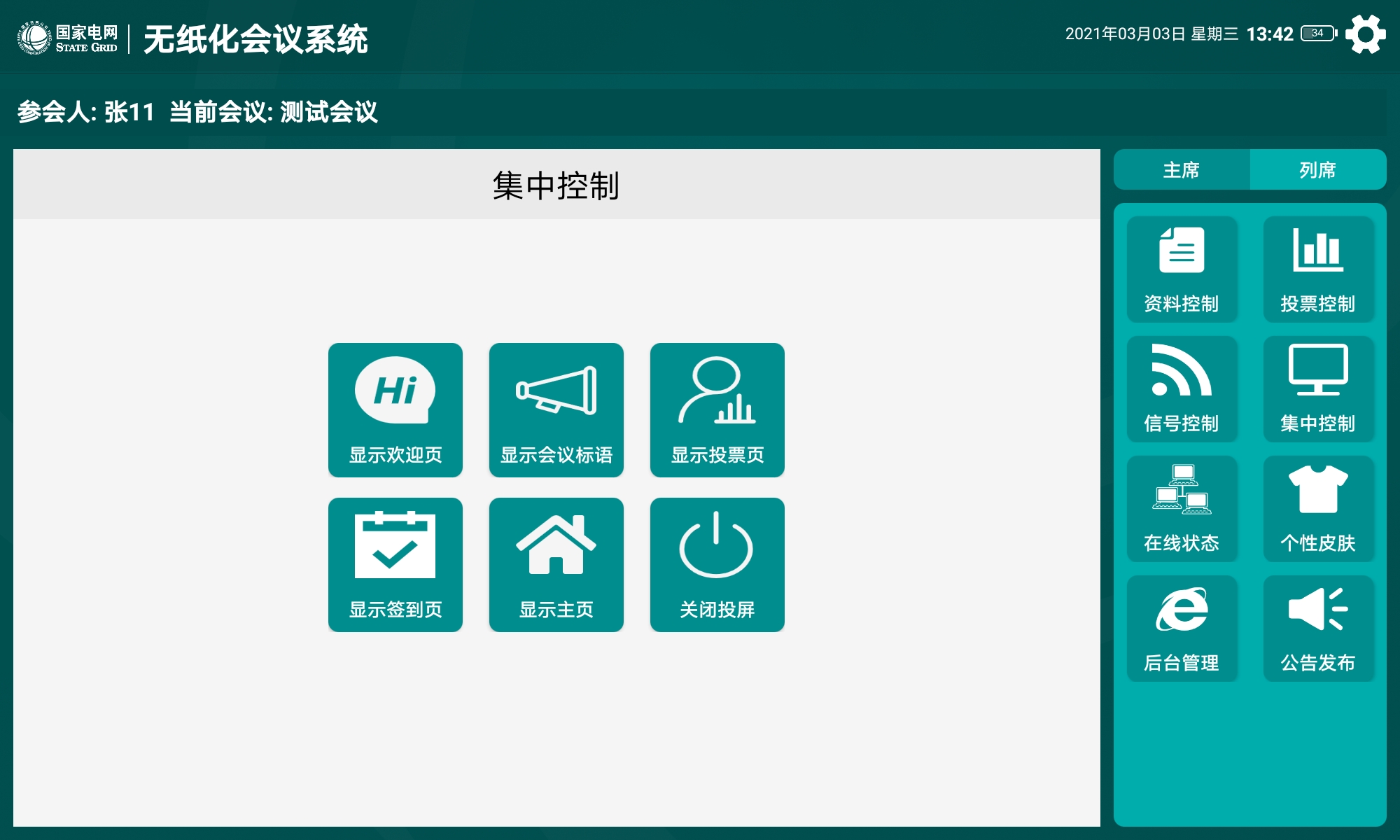The image size is (1400, 840).
Task: Open 投票控制 bar chart icon
Action: click(x=1318, y=269)
